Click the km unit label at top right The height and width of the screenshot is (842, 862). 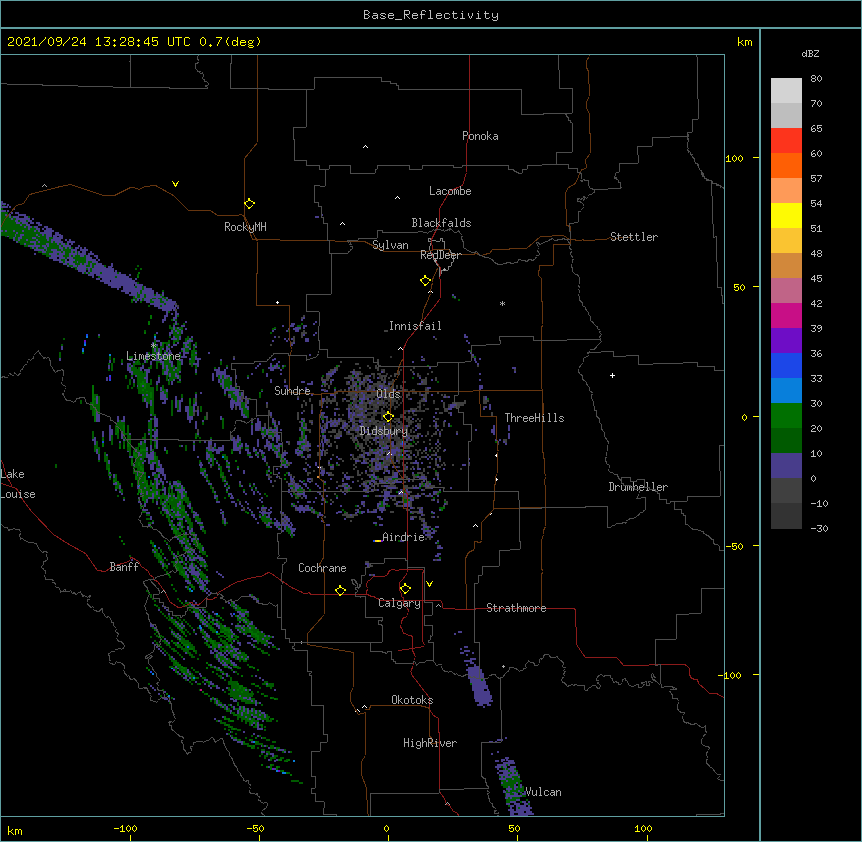point(744,42)
